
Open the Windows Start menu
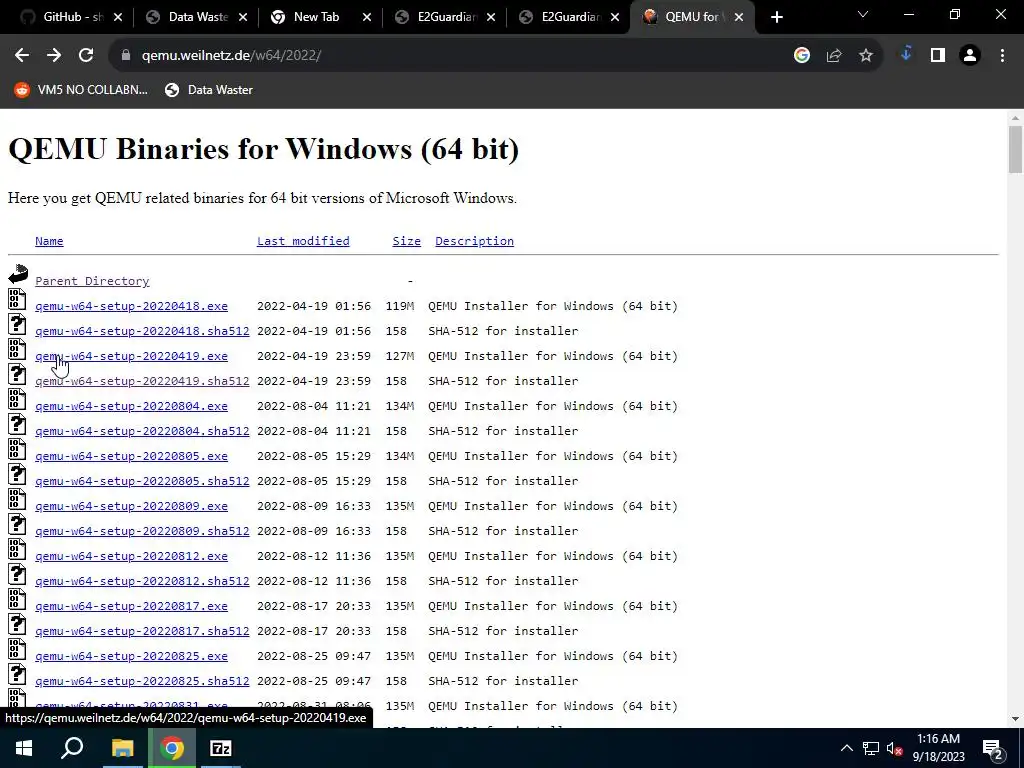[x=24, y=748]
